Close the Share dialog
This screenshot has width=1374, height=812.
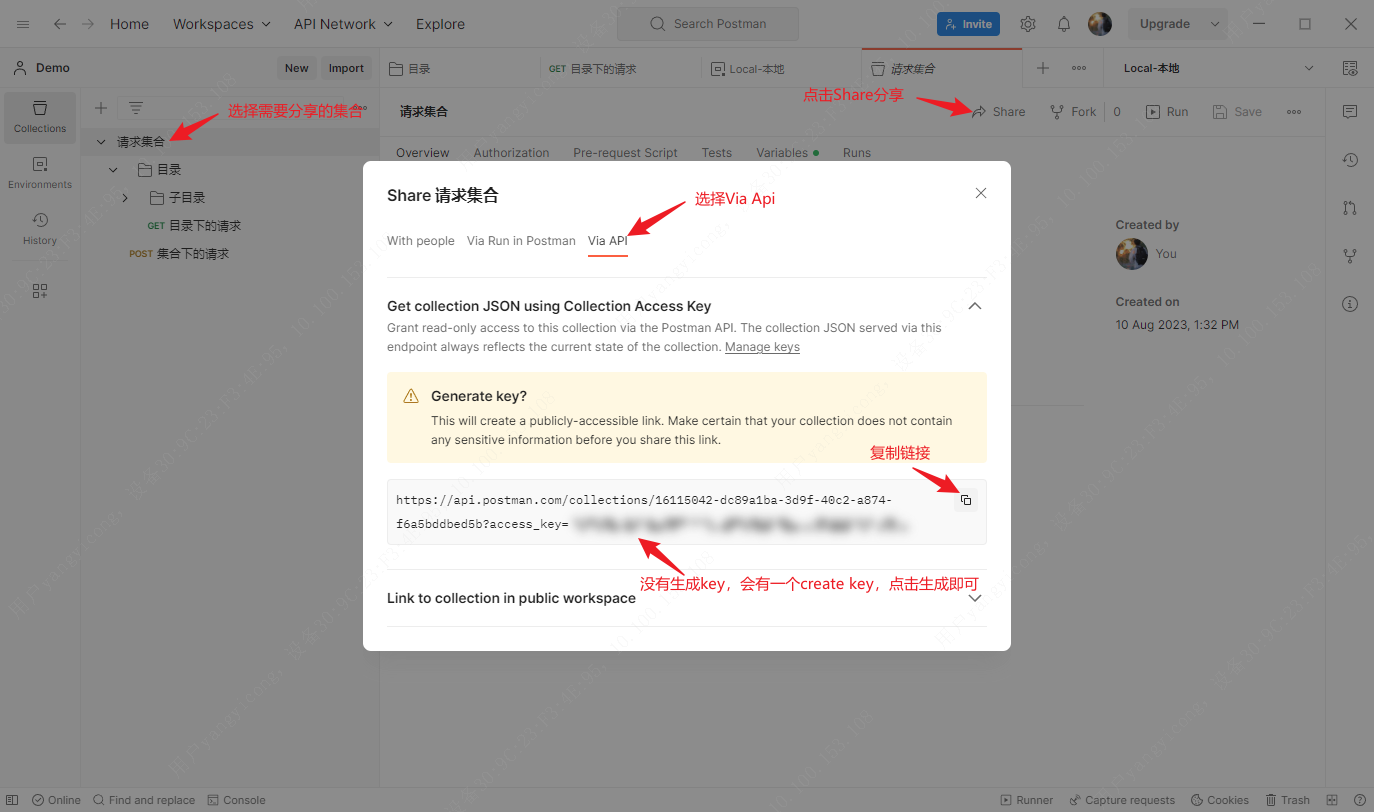(x=981, y=193)
